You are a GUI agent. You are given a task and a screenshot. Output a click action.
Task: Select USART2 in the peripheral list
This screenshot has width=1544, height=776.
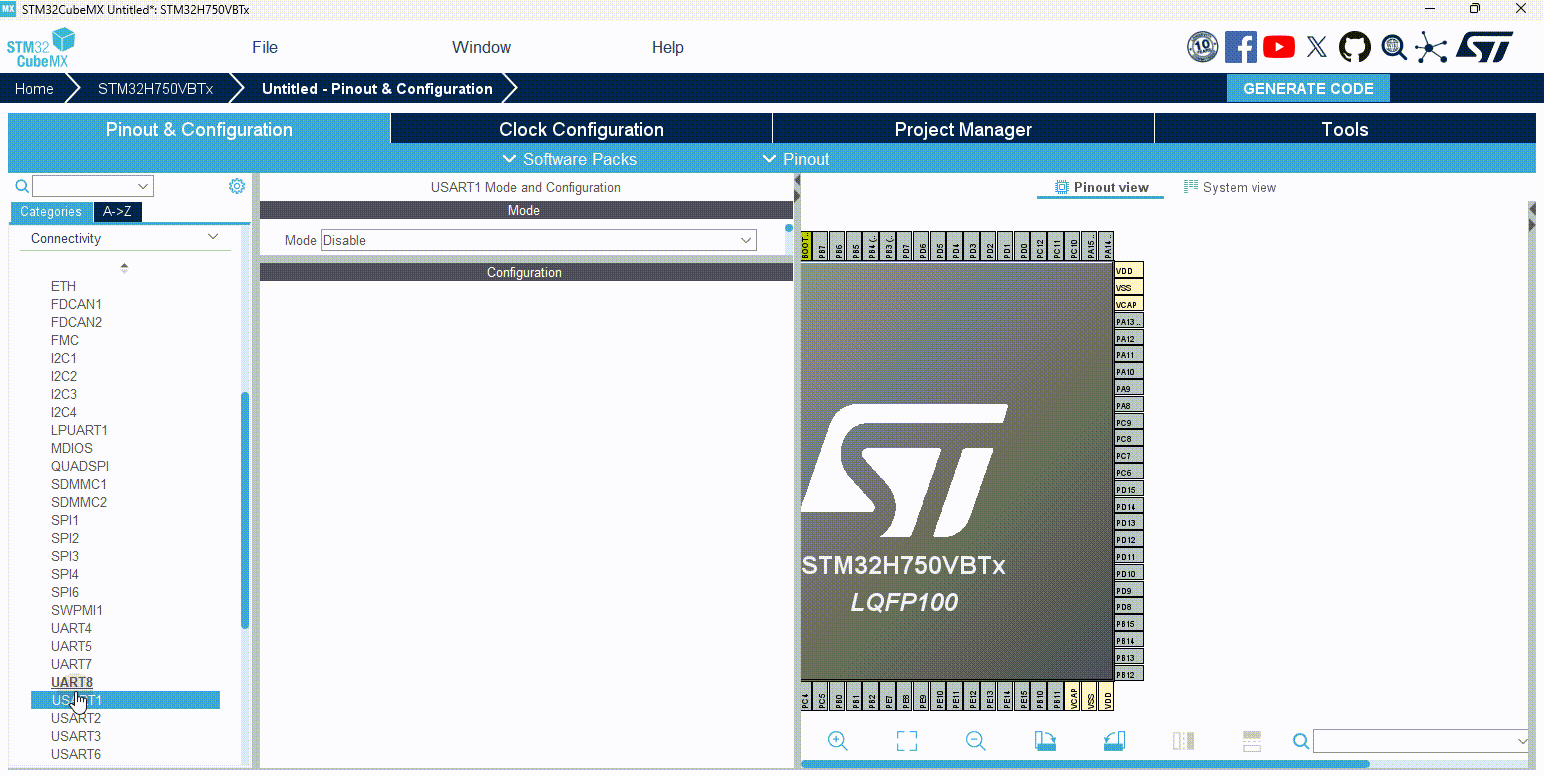[76, 718]
